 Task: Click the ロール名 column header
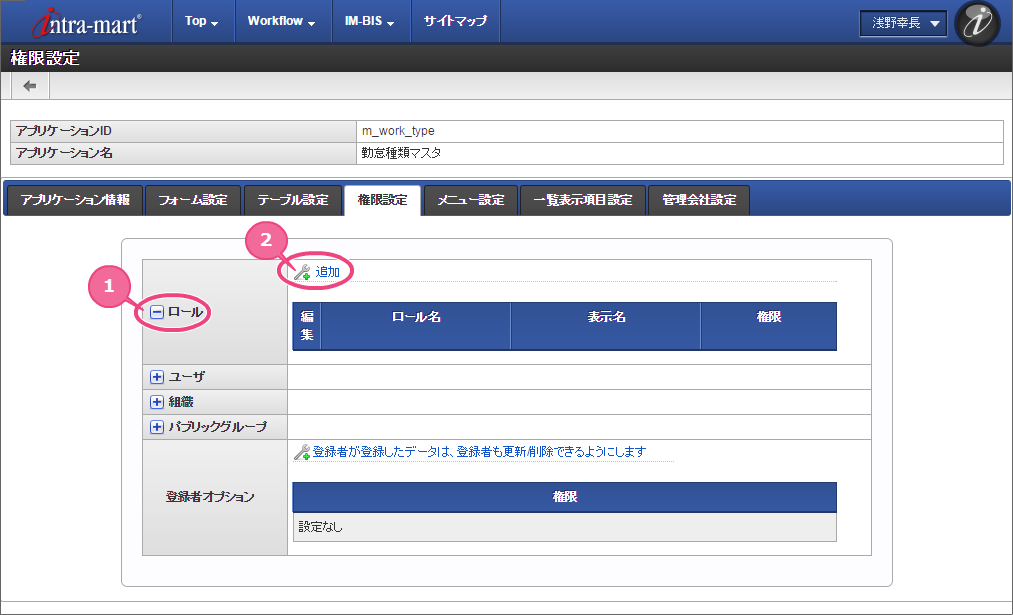pyautogui.click(x=415, y=326)
